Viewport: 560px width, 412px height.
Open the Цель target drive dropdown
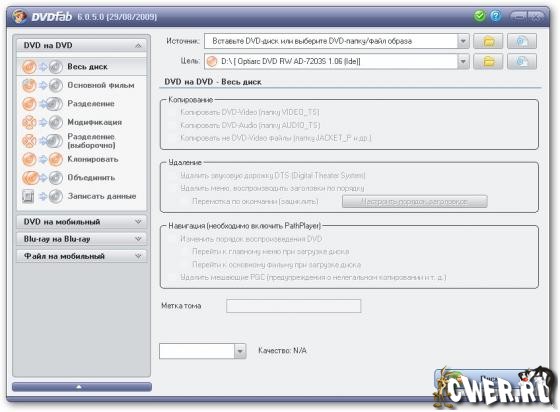tap(463, 61)
